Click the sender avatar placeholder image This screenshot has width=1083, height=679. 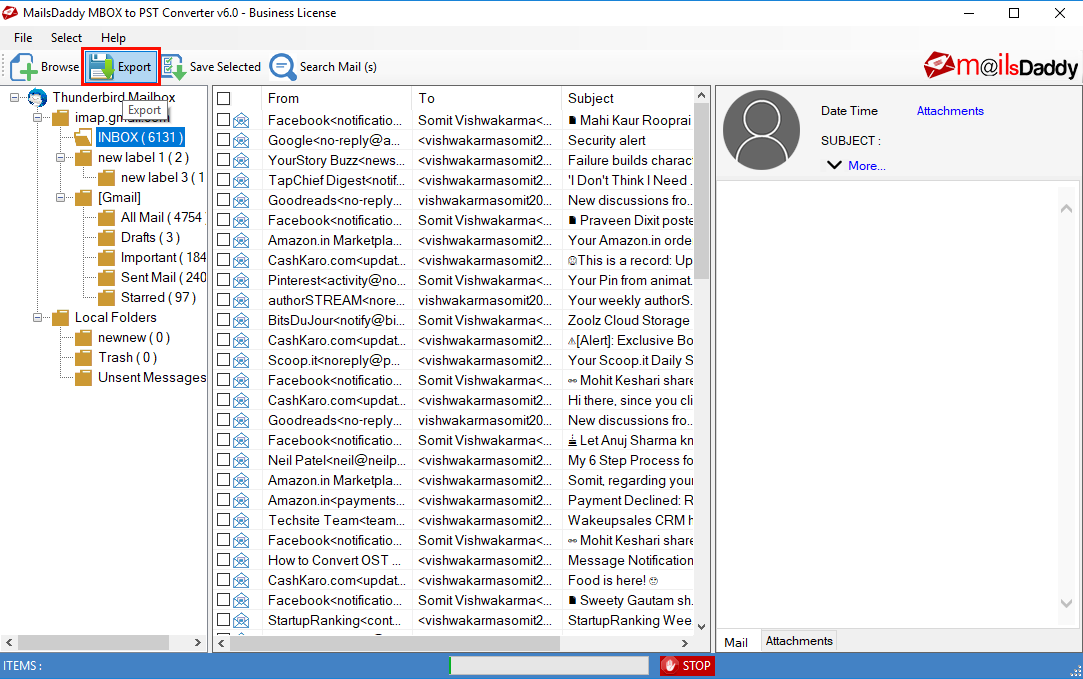[x=761, y=130]
